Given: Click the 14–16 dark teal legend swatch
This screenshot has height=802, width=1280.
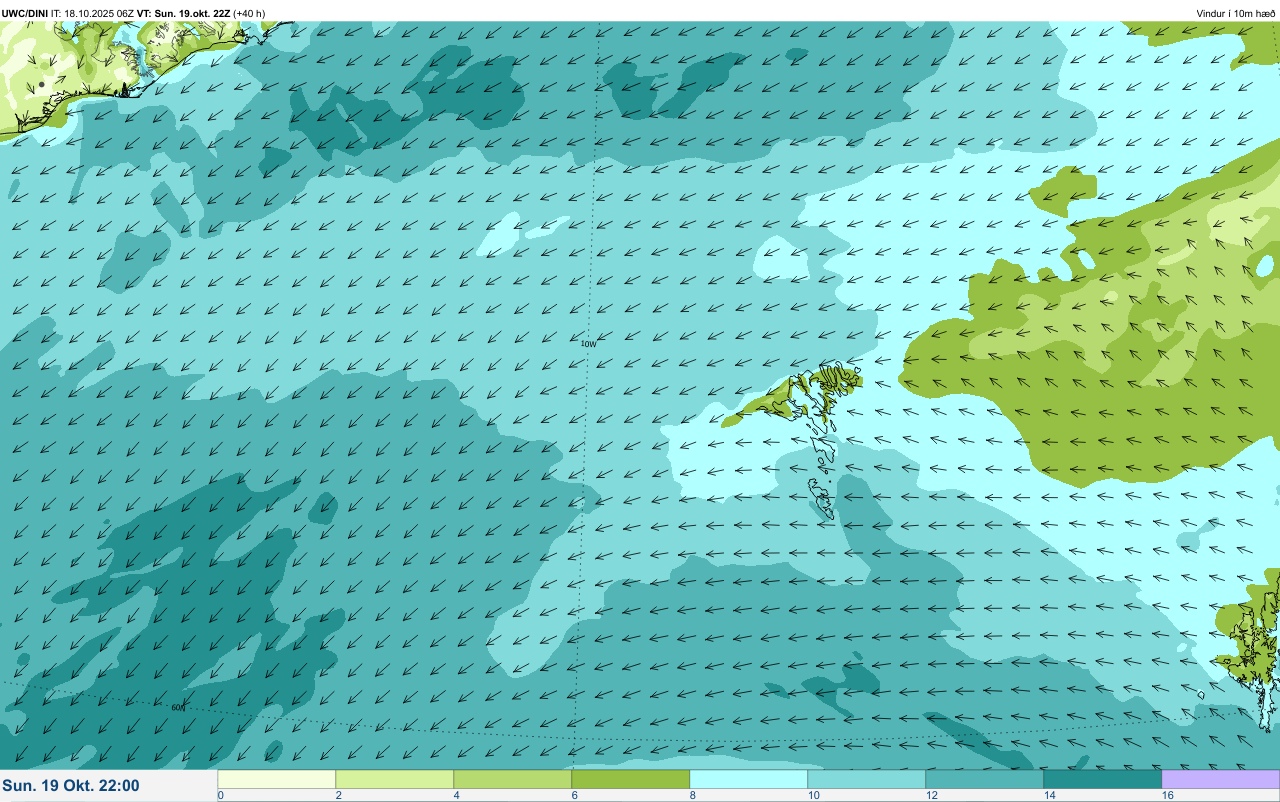Looking at the screenshot, I should (1102, 779).
